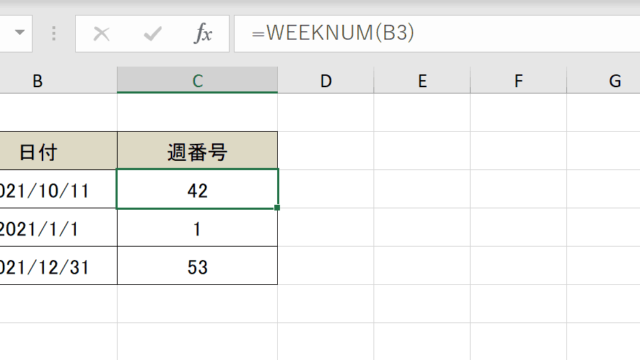Select the 日付 header cell
This screenshot has width=640, height=360.
[x=58, y=151]
